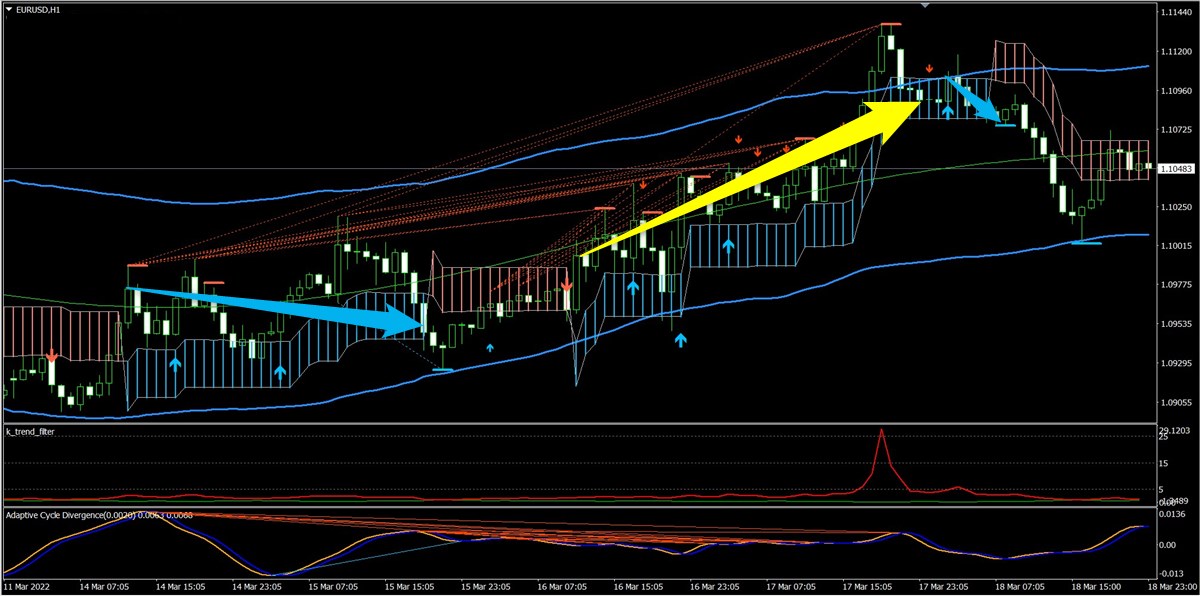
Task: Click the current price tag 1.10483
Action: [1176, 169]
